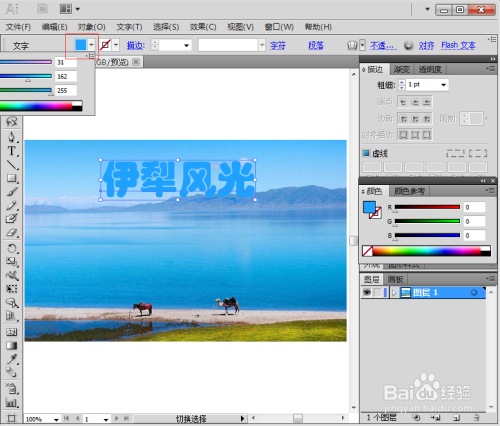
Task: Click the 字符 link
Action: pos(278,45)
